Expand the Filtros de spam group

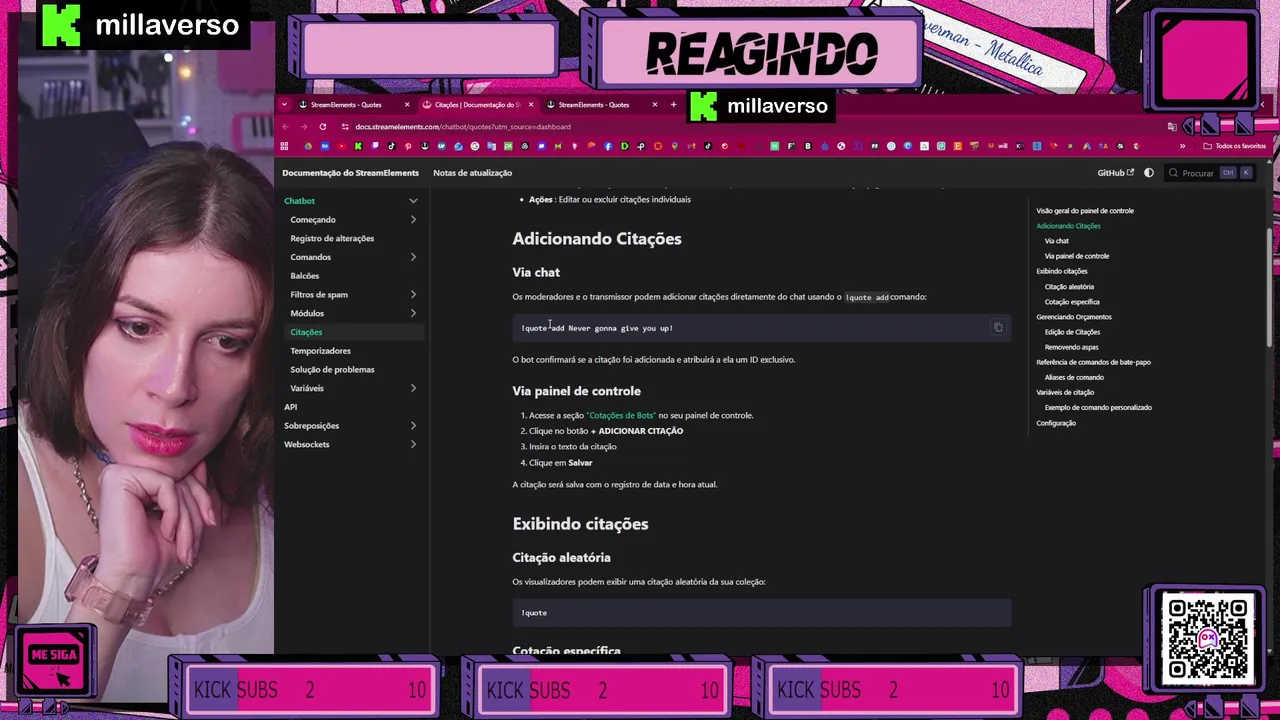[413, 295]
